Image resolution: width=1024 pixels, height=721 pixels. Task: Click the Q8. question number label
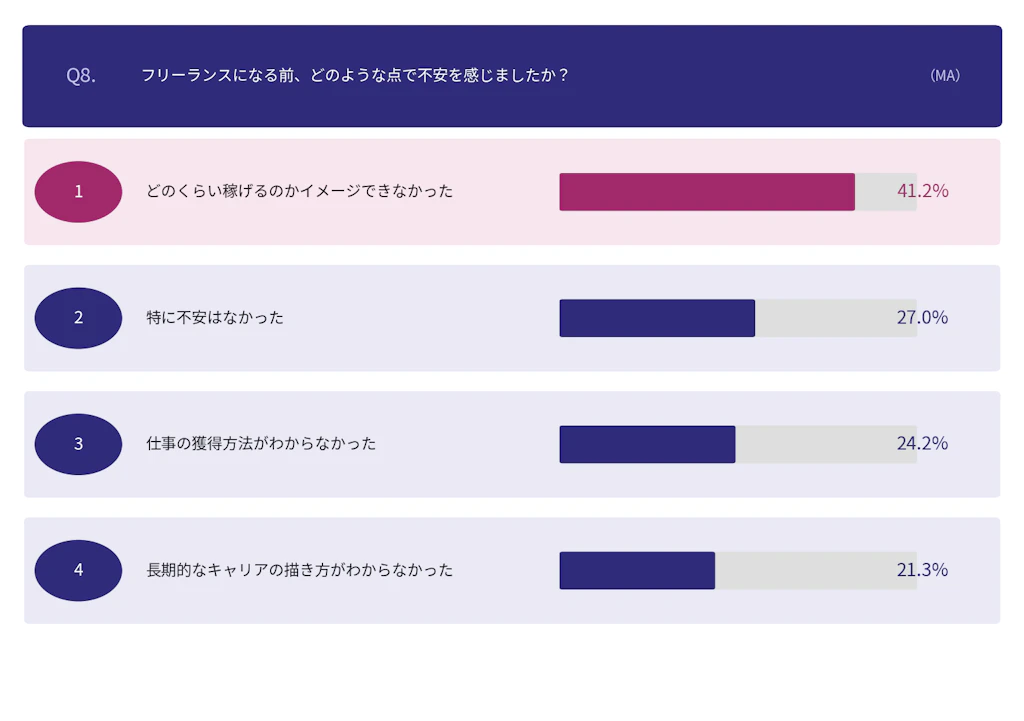tap(81, 76)
